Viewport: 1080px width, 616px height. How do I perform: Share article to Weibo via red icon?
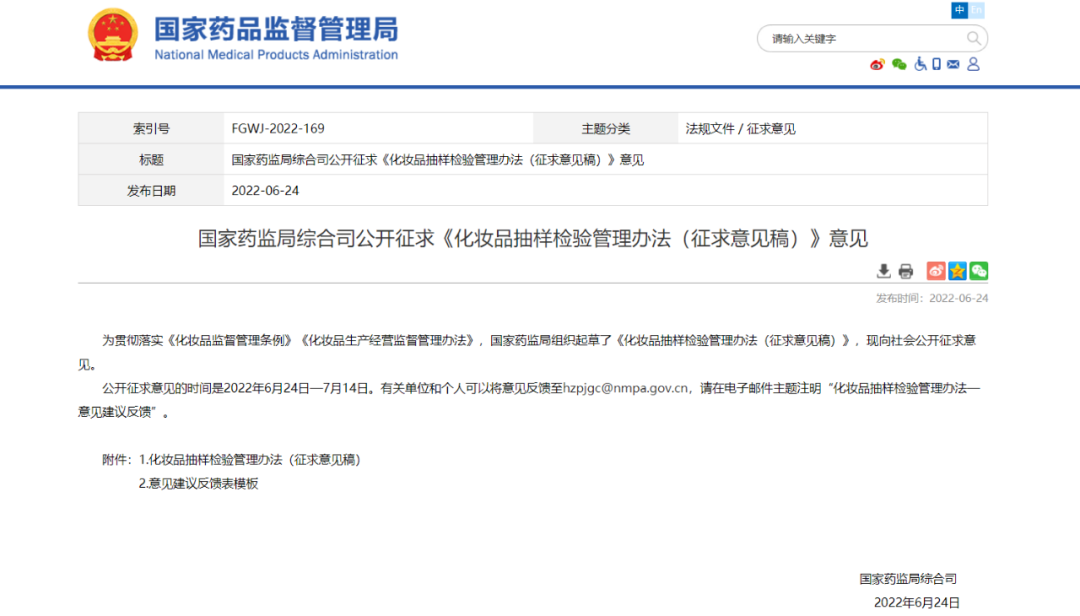(936, 271)
